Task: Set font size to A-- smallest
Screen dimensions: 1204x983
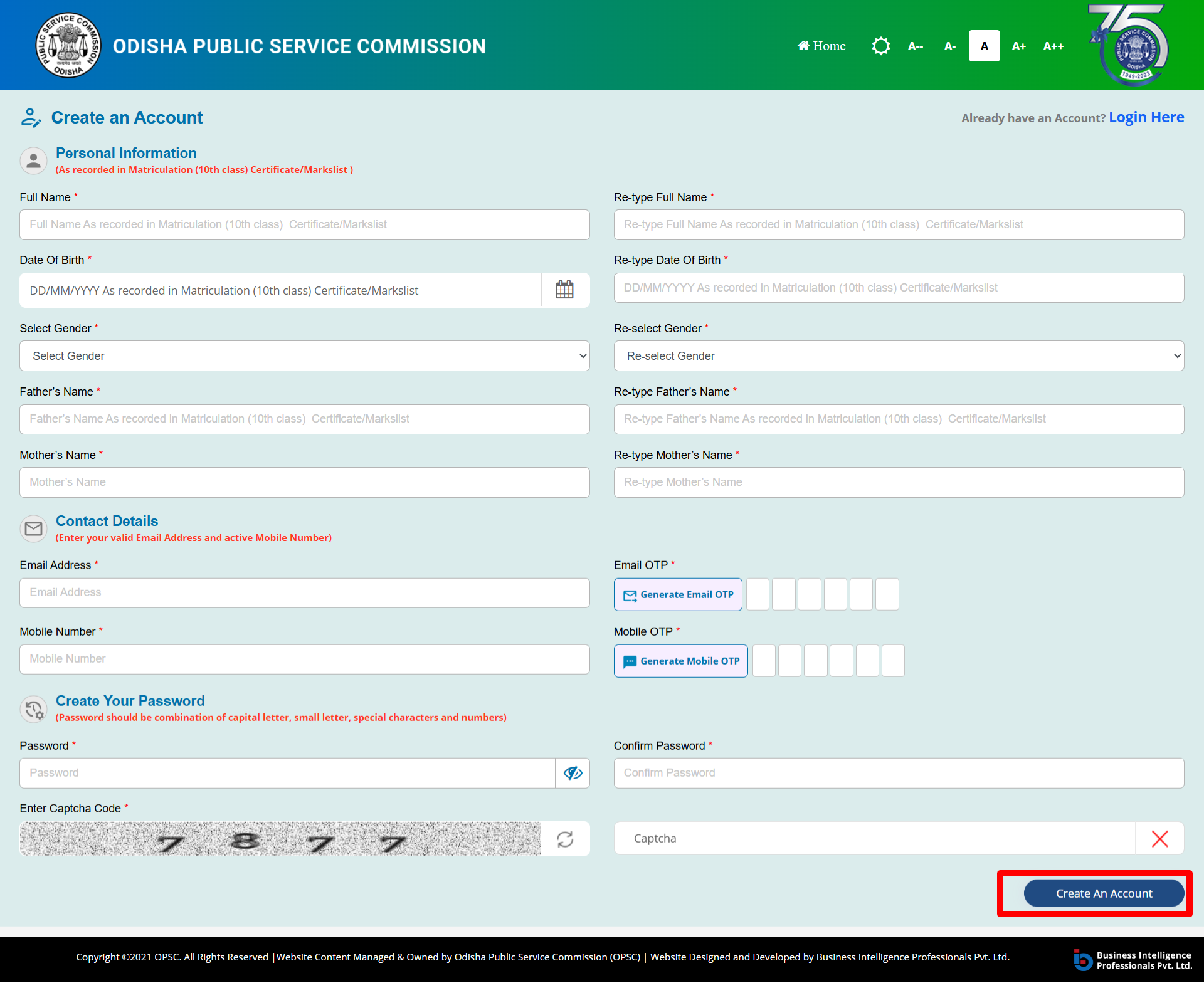Action: tap(915, 46)
